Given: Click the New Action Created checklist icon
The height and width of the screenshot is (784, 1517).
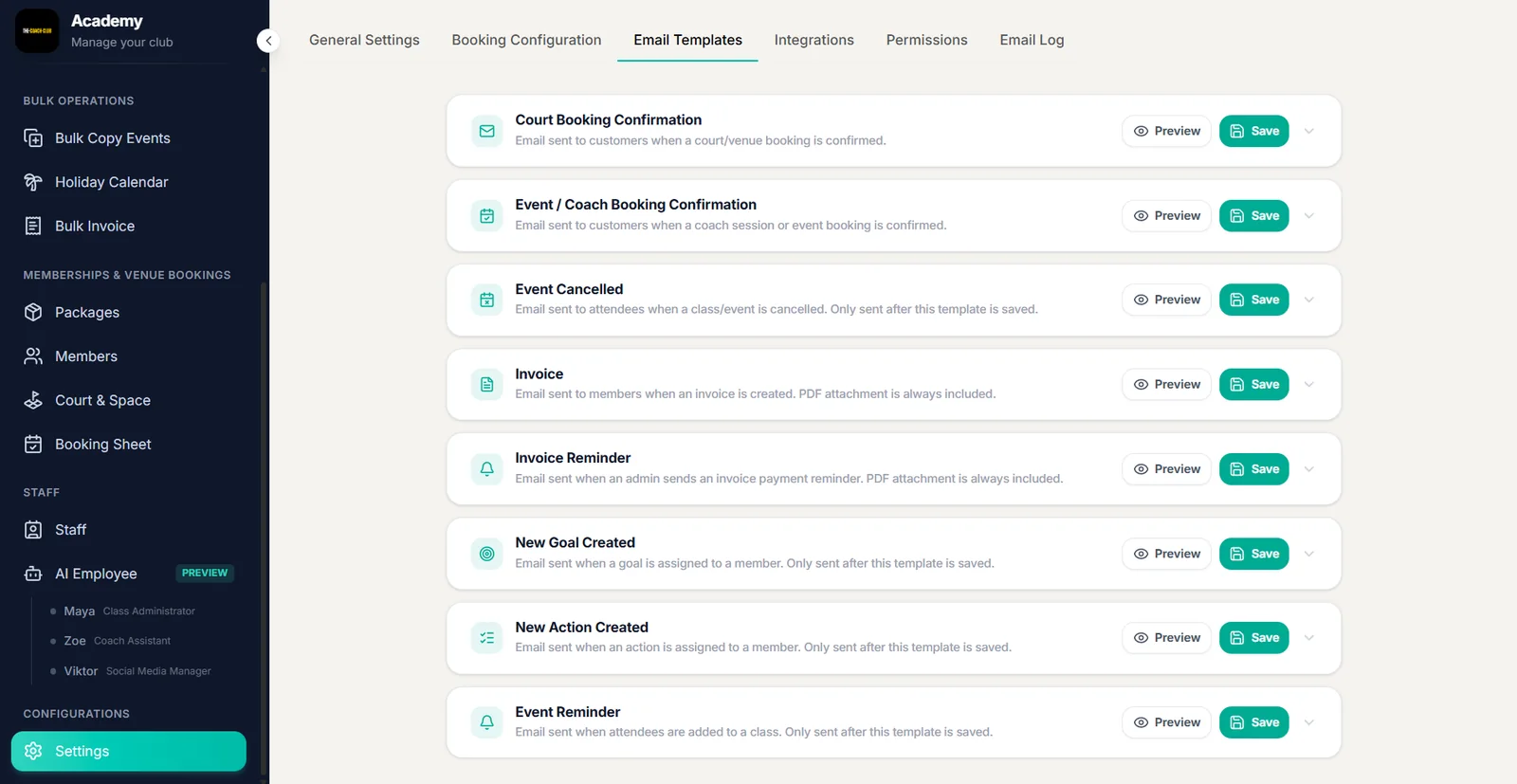Looking at the screenshot, I should pyautogui.click(x=486, y=638).
